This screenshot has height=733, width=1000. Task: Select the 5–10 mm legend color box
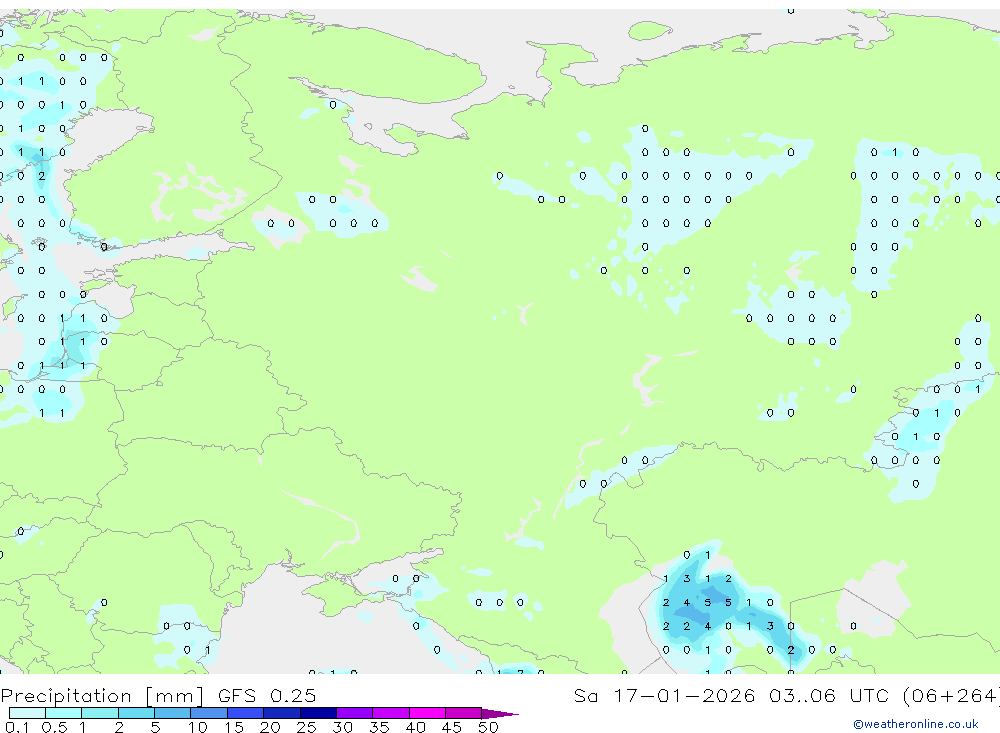(x=173, y=713)
